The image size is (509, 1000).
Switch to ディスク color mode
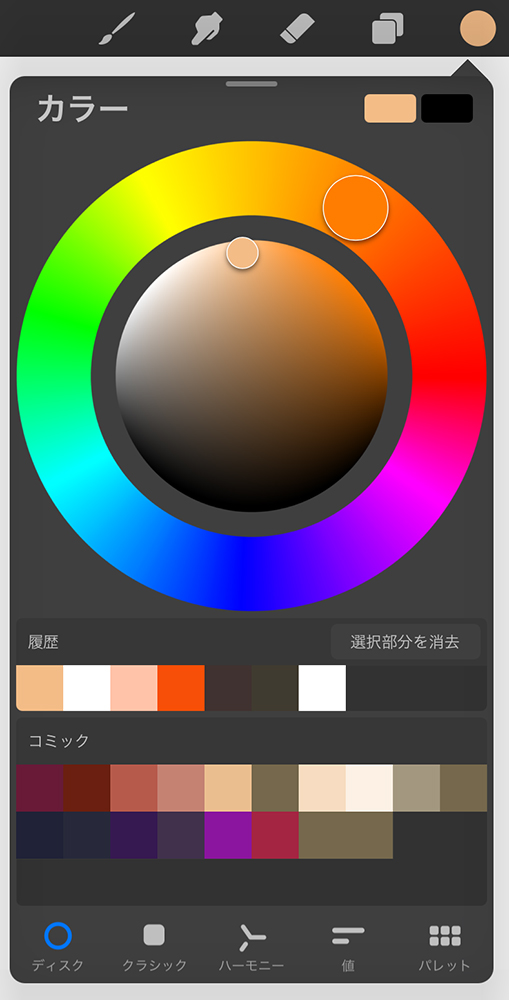[x=58, y=946]
